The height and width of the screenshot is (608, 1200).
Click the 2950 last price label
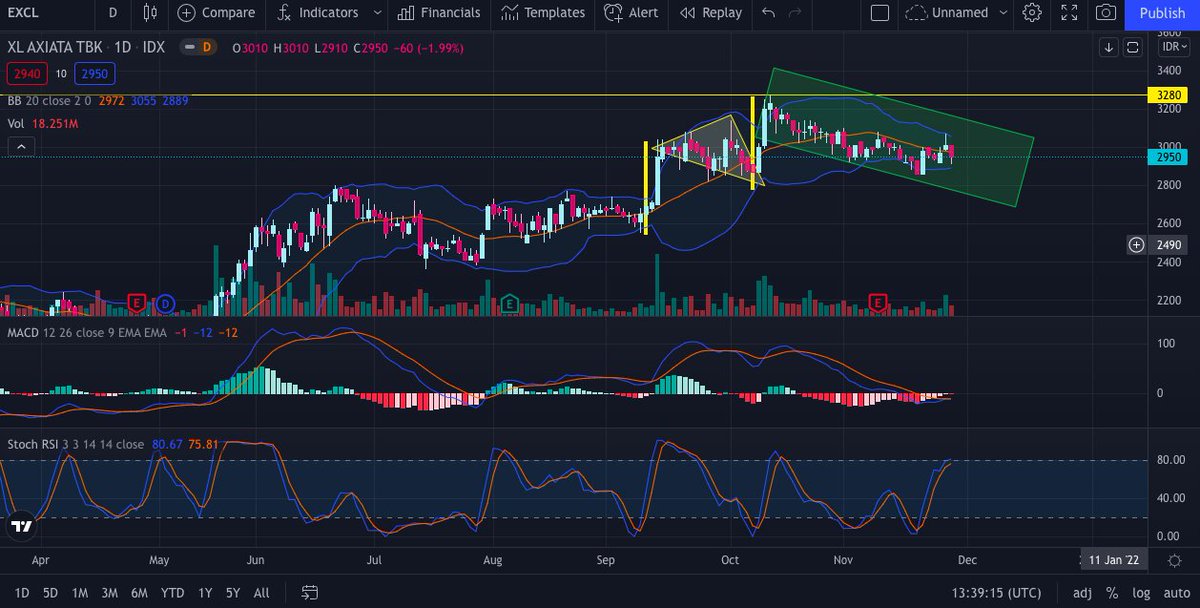click(x=1170, y=157)
